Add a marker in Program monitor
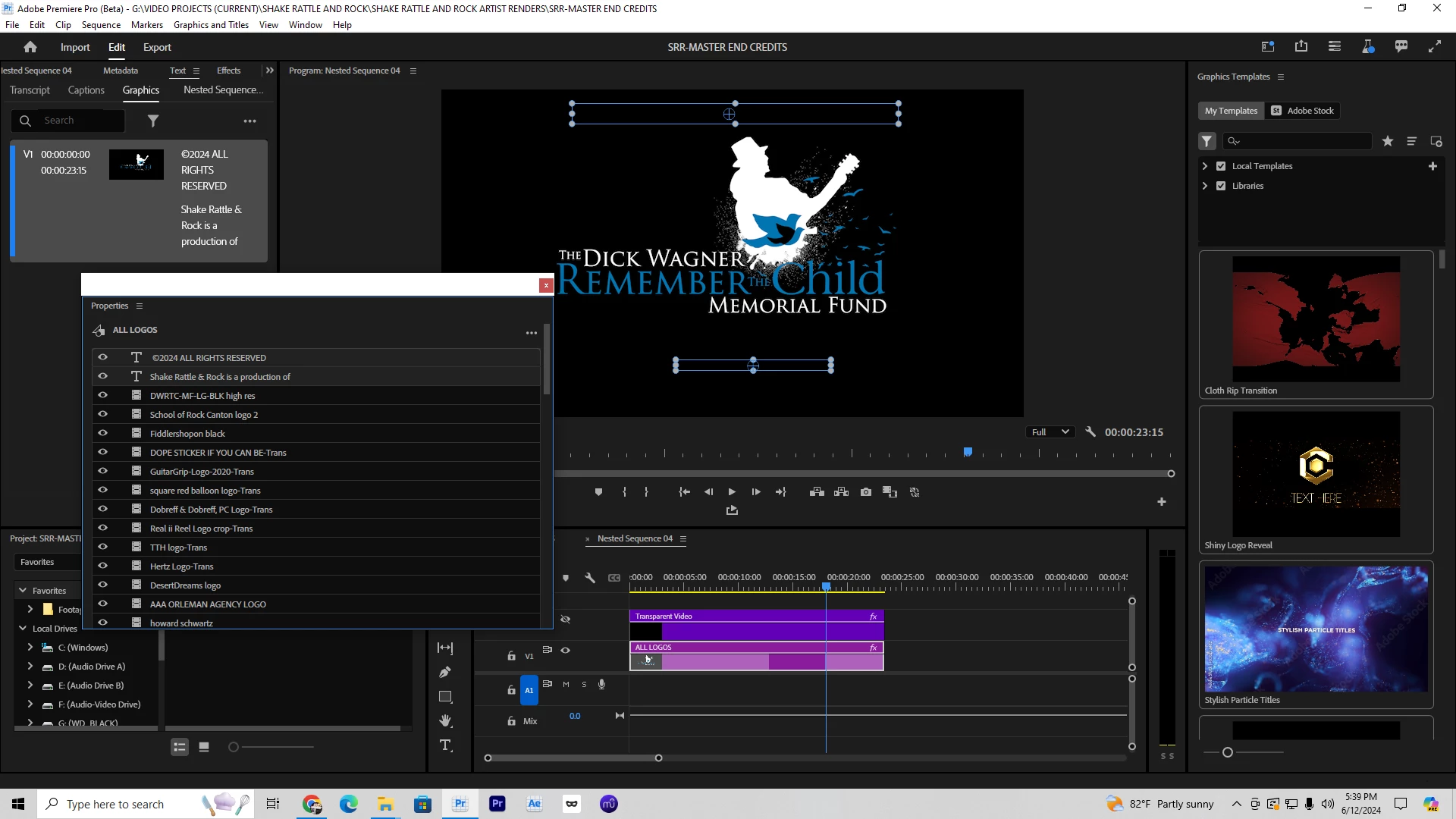1456x819 pixels. [x=598, y=492]
